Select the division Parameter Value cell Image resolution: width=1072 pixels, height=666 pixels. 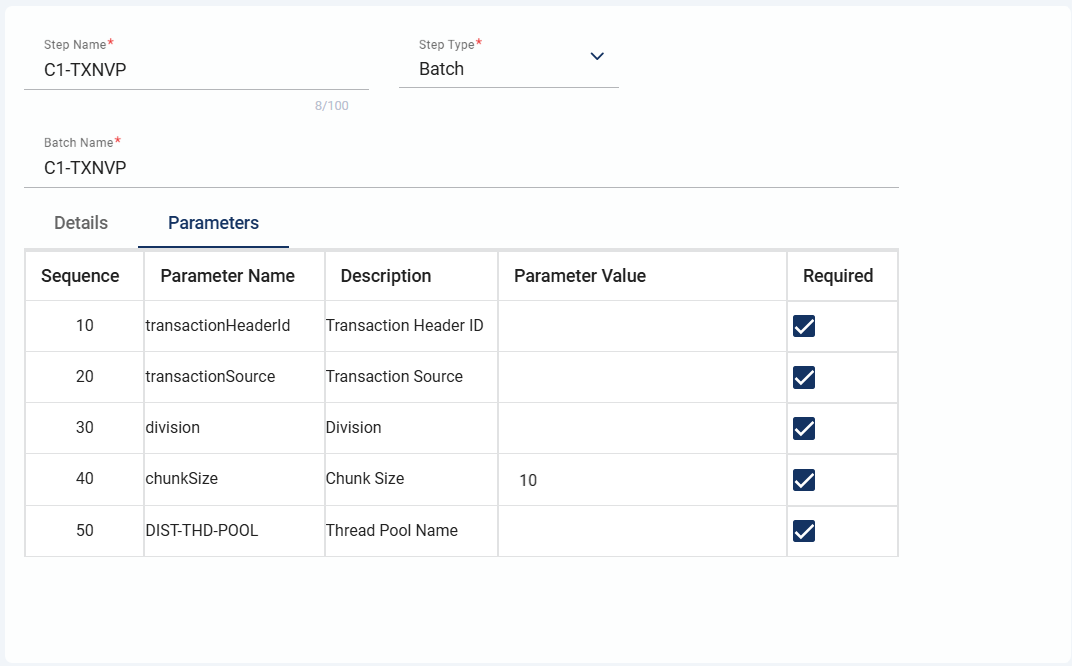pyautogui.click(x=642, y=428)
